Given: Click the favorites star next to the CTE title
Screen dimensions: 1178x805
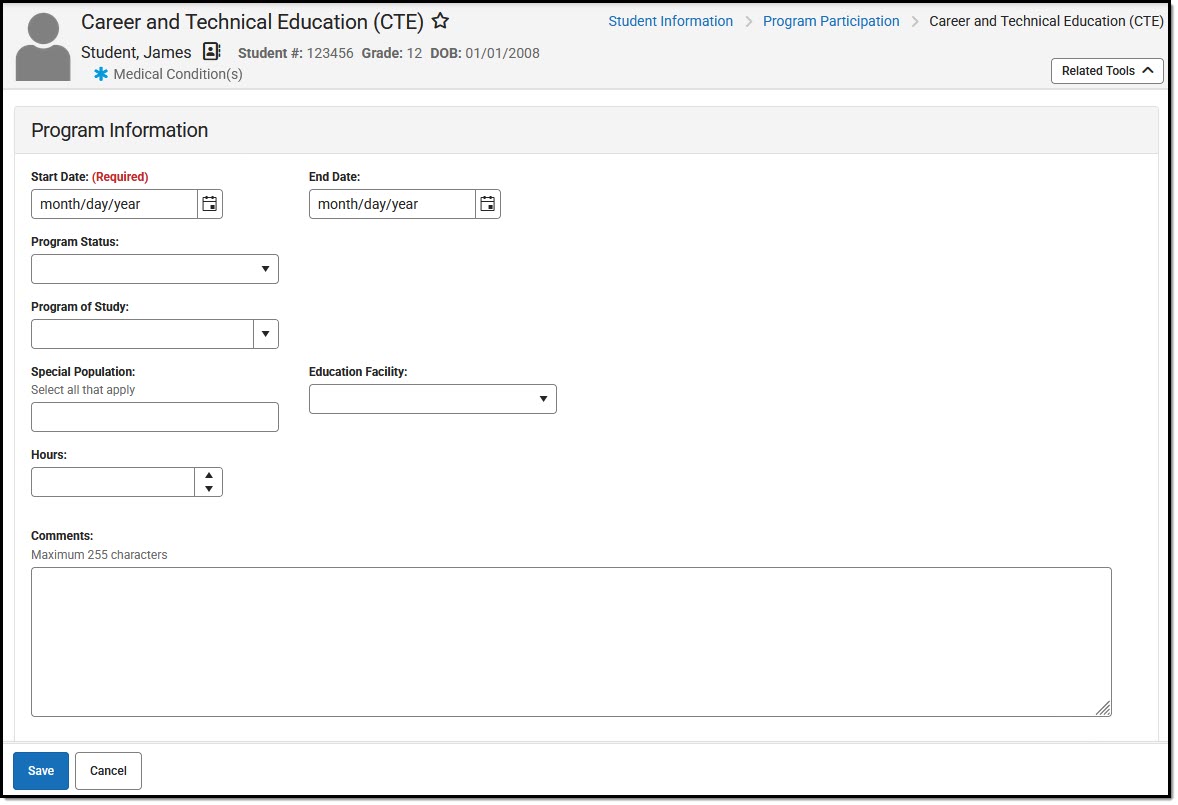Looking at the screenshot, I should pyautogui.click(x=439, y=20).
